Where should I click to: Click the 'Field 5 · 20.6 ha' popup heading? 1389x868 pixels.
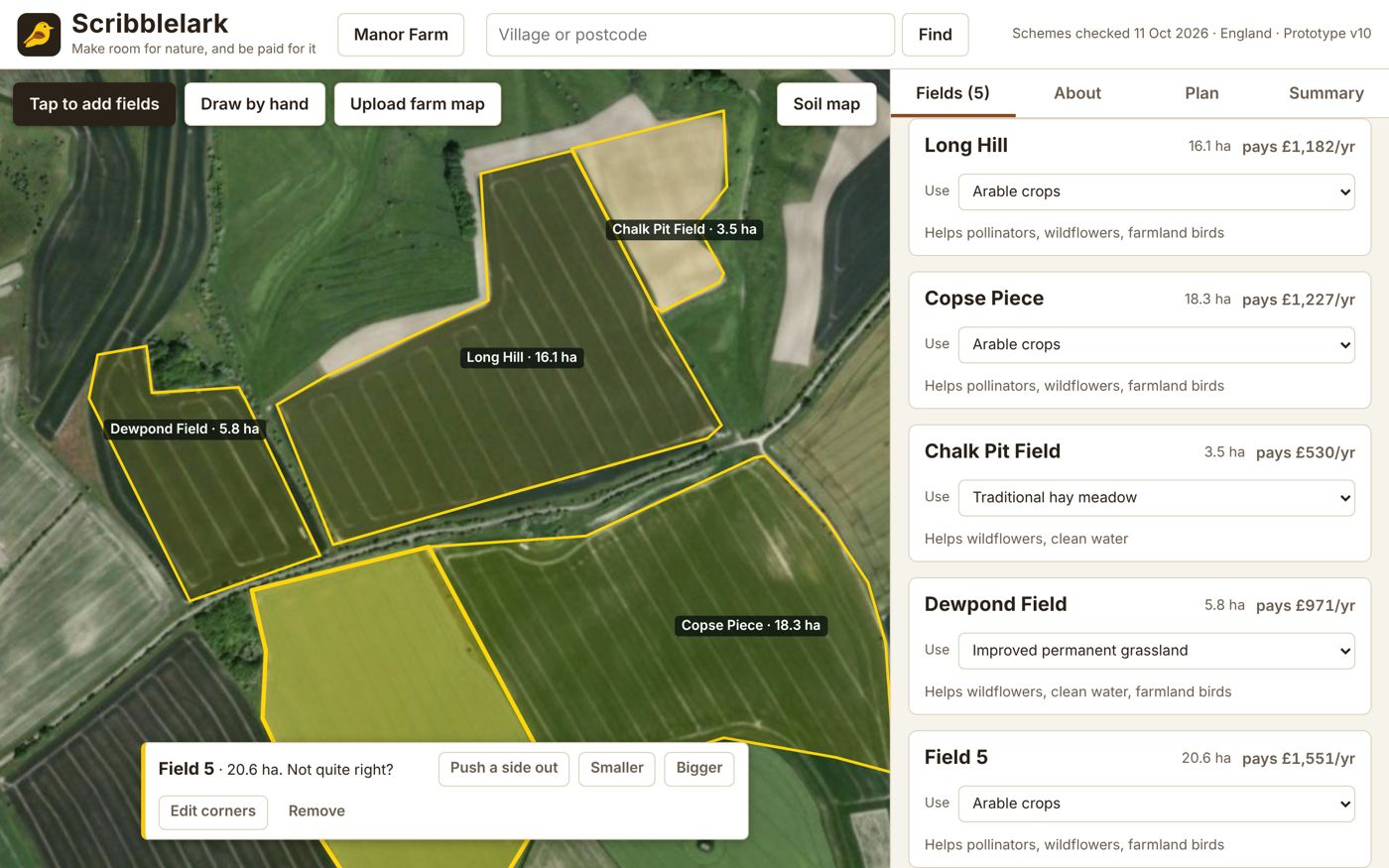(219, 769)
